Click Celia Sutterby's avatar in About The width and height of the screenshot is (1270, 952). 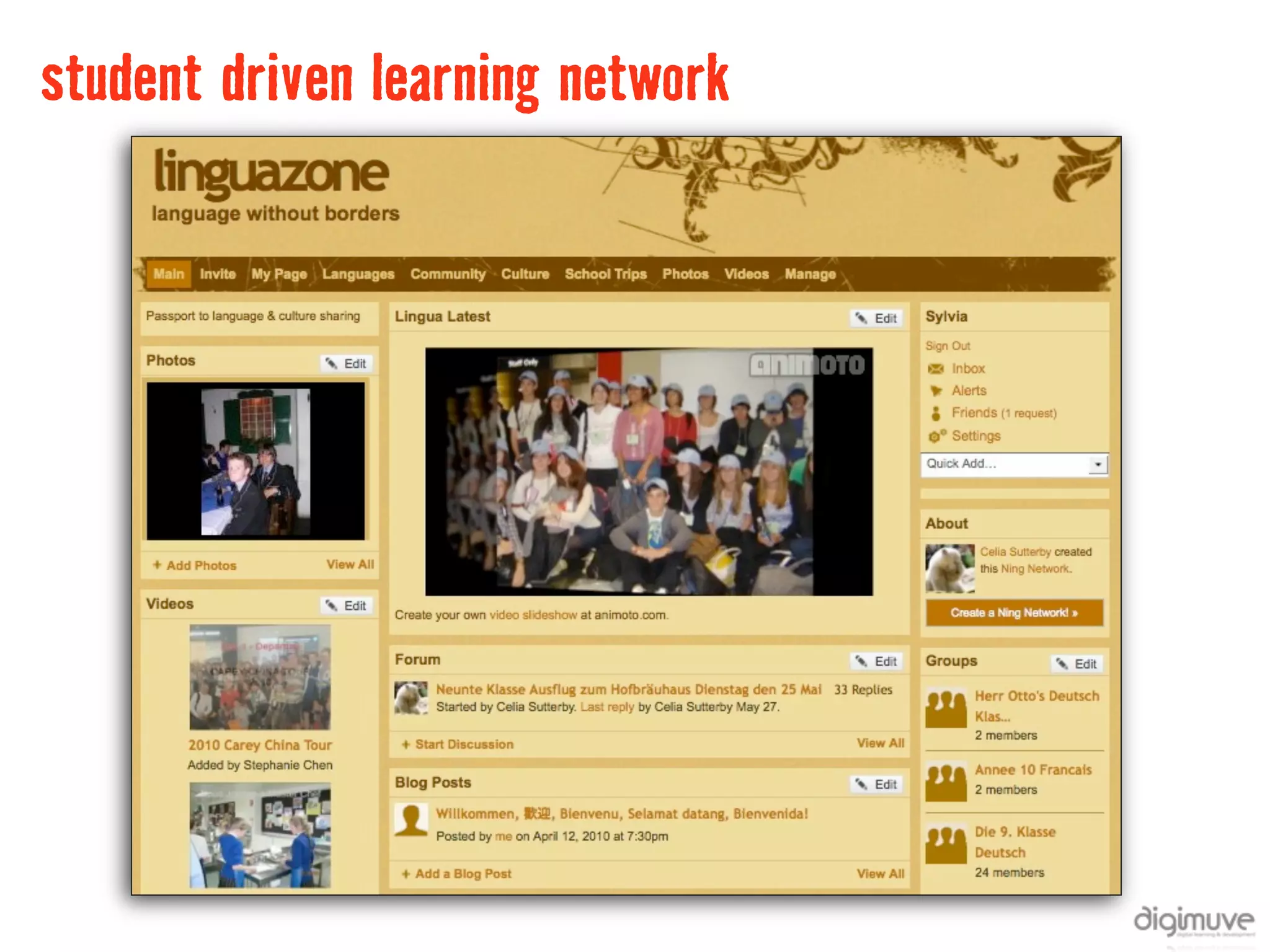[950, 568]
